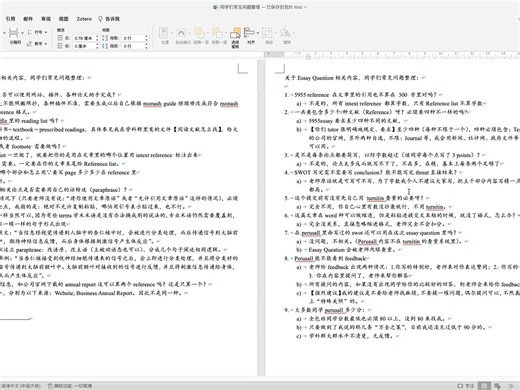Click the 辅助功能 accessibility status text
This screenshot has width=520, height=390.
(x=73, y=386)
